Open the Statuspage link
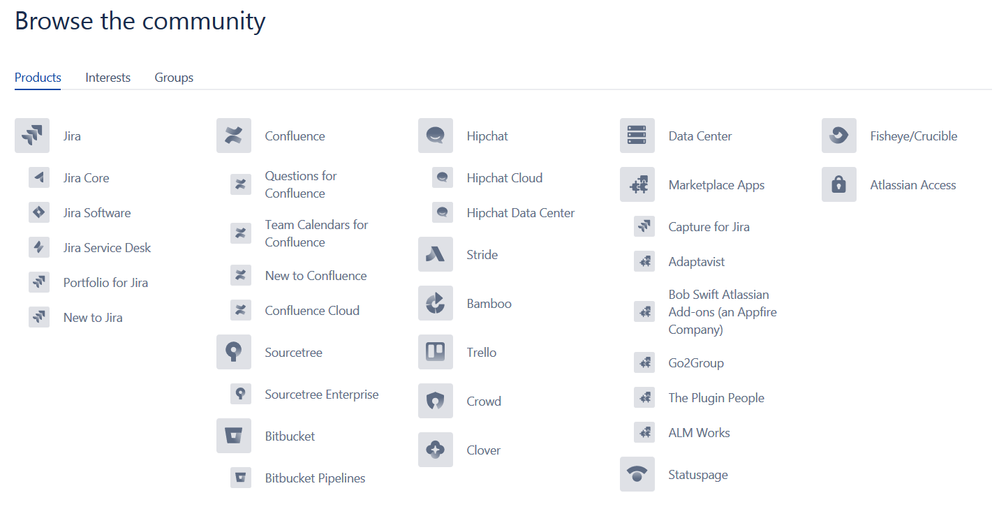Screen dimensions: 999x514 tap(698, 475)
